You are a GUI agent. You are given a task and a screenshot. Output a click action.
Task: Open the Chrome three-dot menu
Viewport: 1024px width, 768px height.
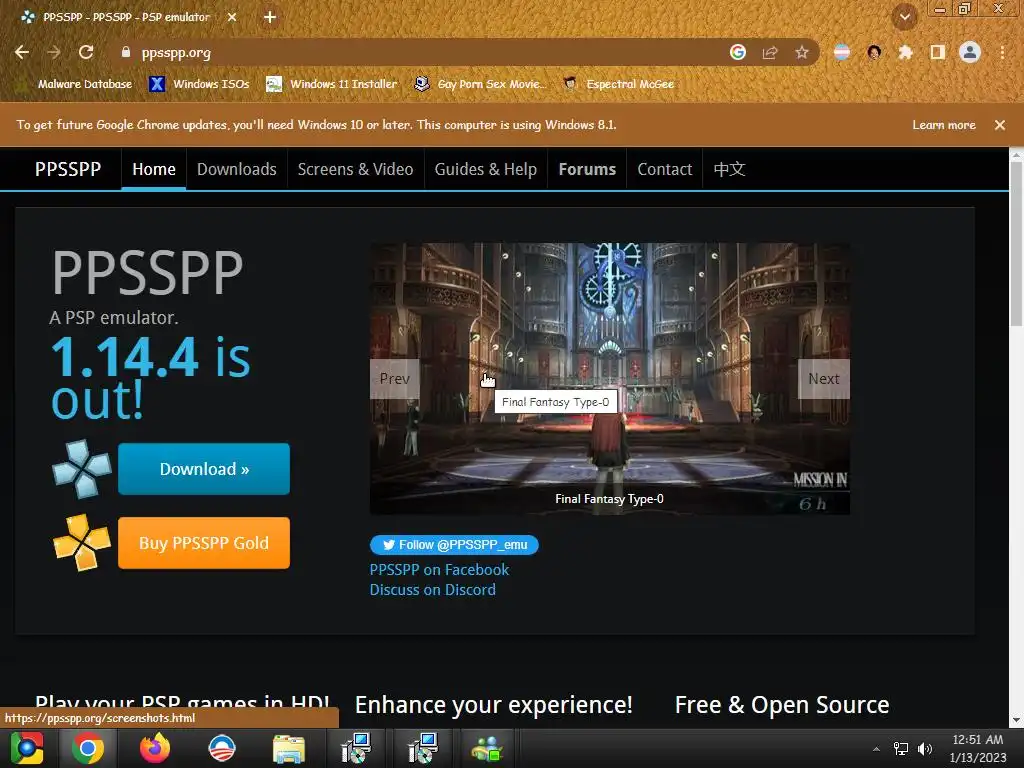[1002, 52]
